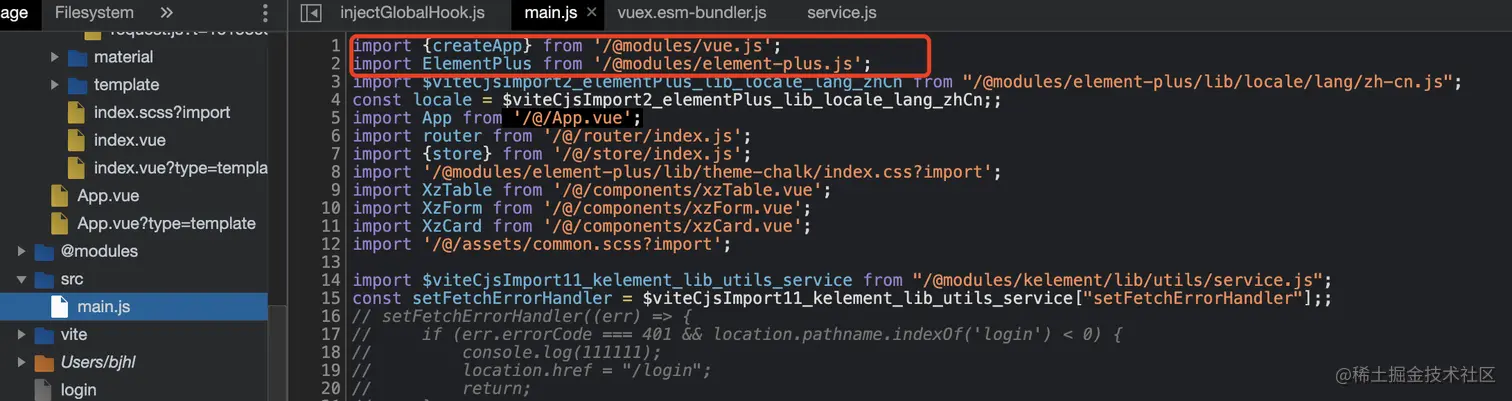
Task: Click '/@modules/element-plus.js' import path text
Action: point(727,64)
